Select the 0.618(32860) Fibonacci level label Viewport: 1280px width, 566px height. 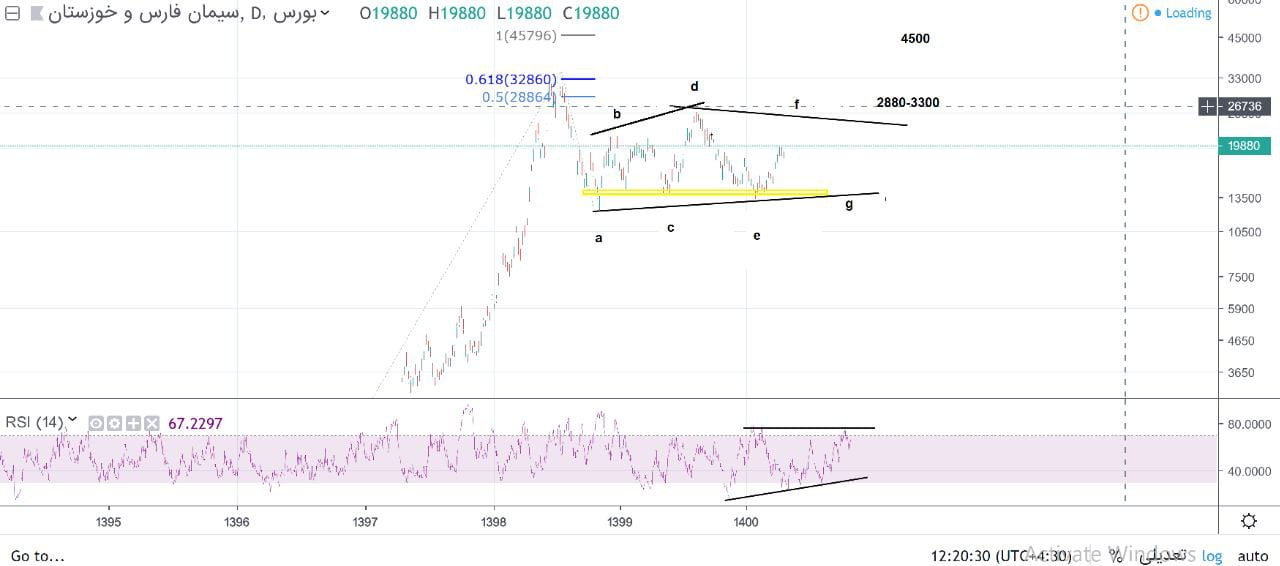click(x=511, y=79)
